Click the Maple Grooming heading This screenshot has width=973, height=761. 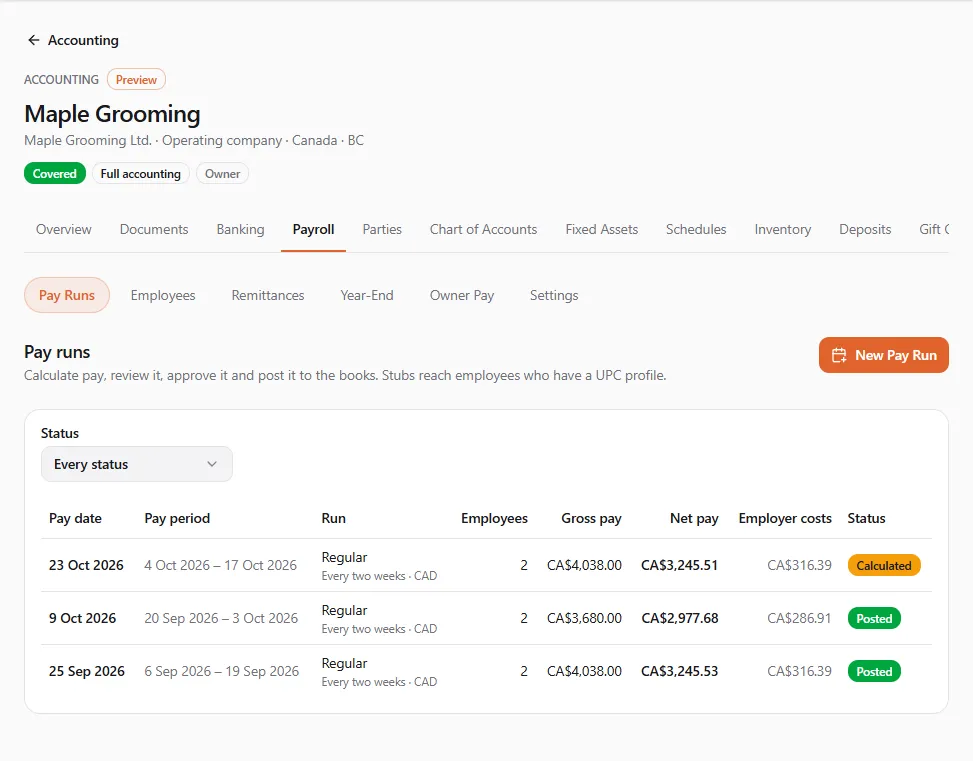point(112,114)
